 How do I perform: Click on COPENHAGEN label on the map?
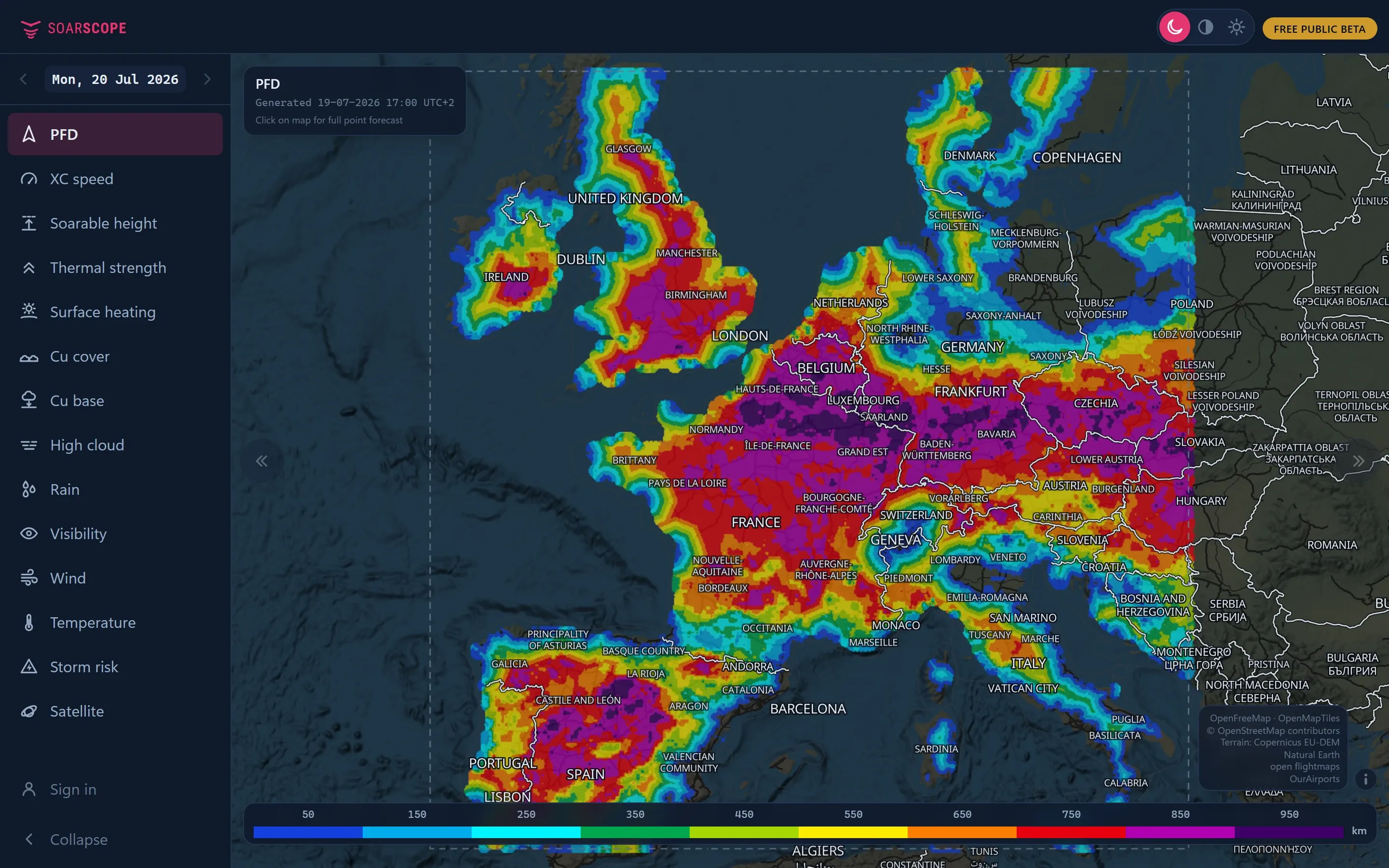click(x=1076, y=158)
